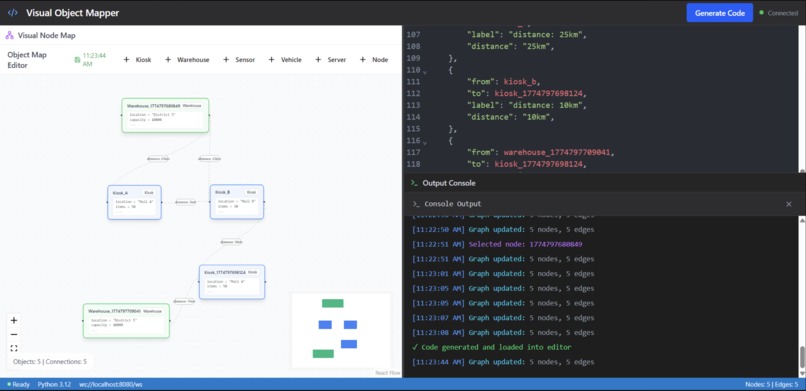Click the 11:23:44 AM Graph updated log line
The height and width of the screenshot is (391, 806).
click(x=503, y=362)
